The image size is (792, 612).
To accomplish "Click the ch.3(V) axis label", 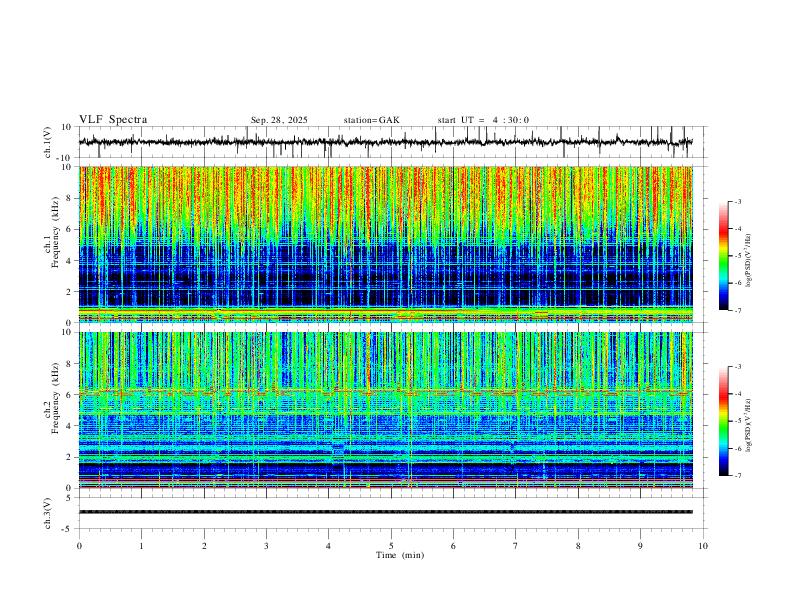I will pos(48,513).
